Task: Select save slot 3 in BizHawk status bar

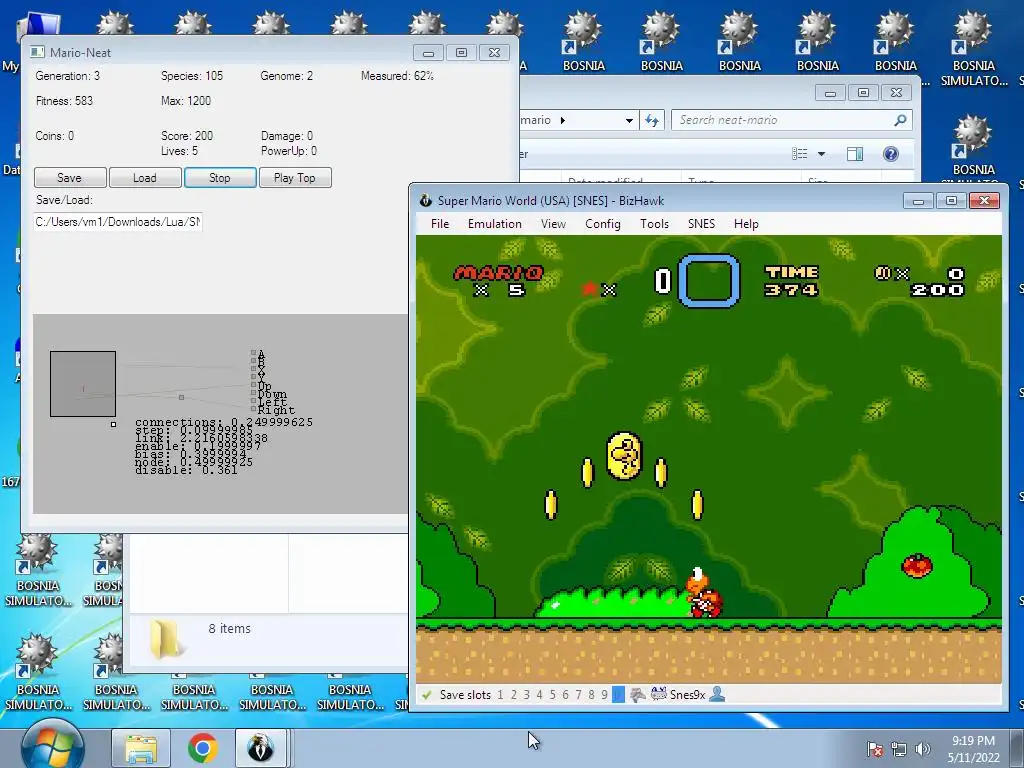Action: [x=526, y=695]
